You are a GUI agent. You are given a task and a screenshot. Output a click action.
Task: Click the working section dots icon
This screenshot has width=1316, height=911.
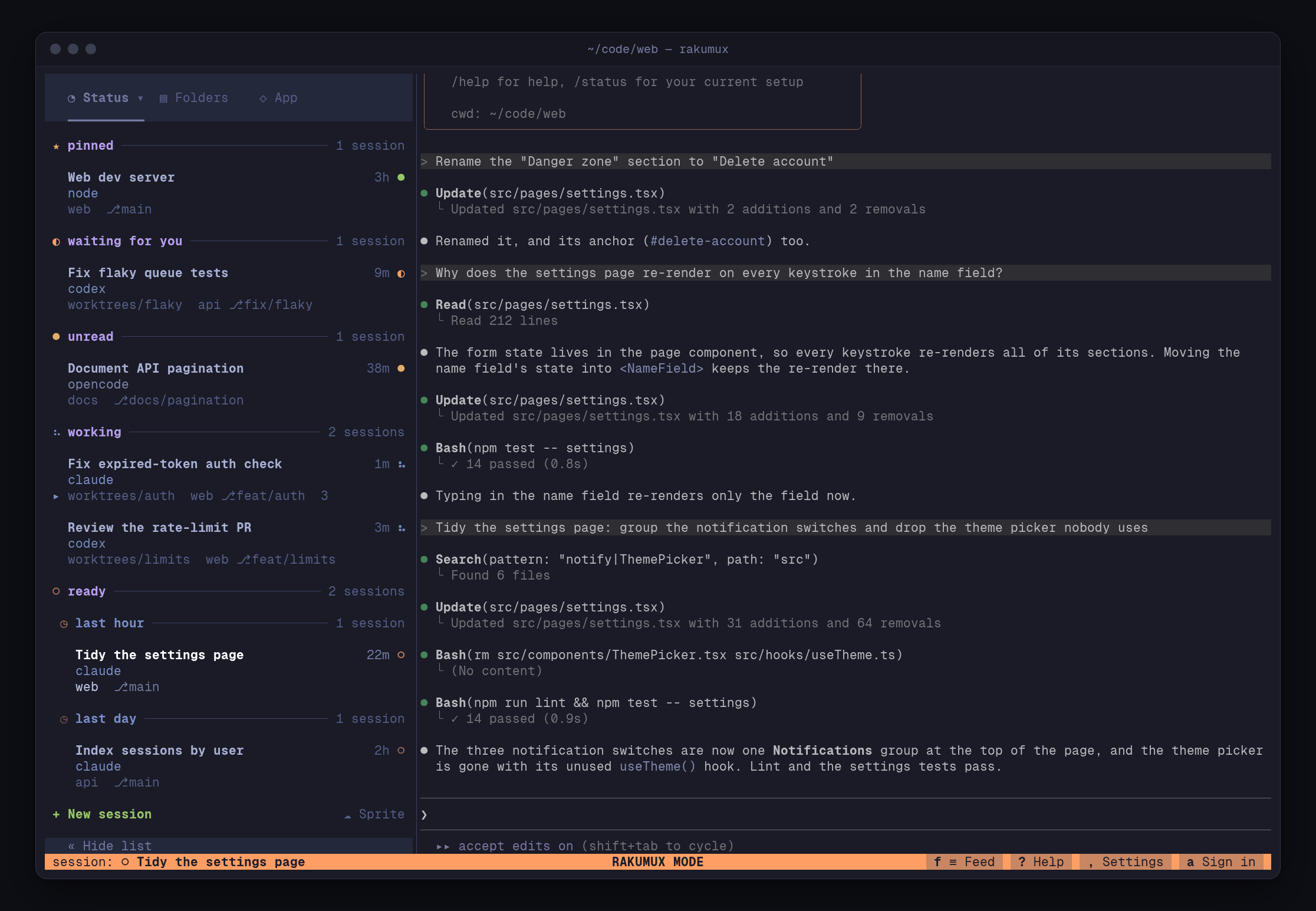point(56,433)
